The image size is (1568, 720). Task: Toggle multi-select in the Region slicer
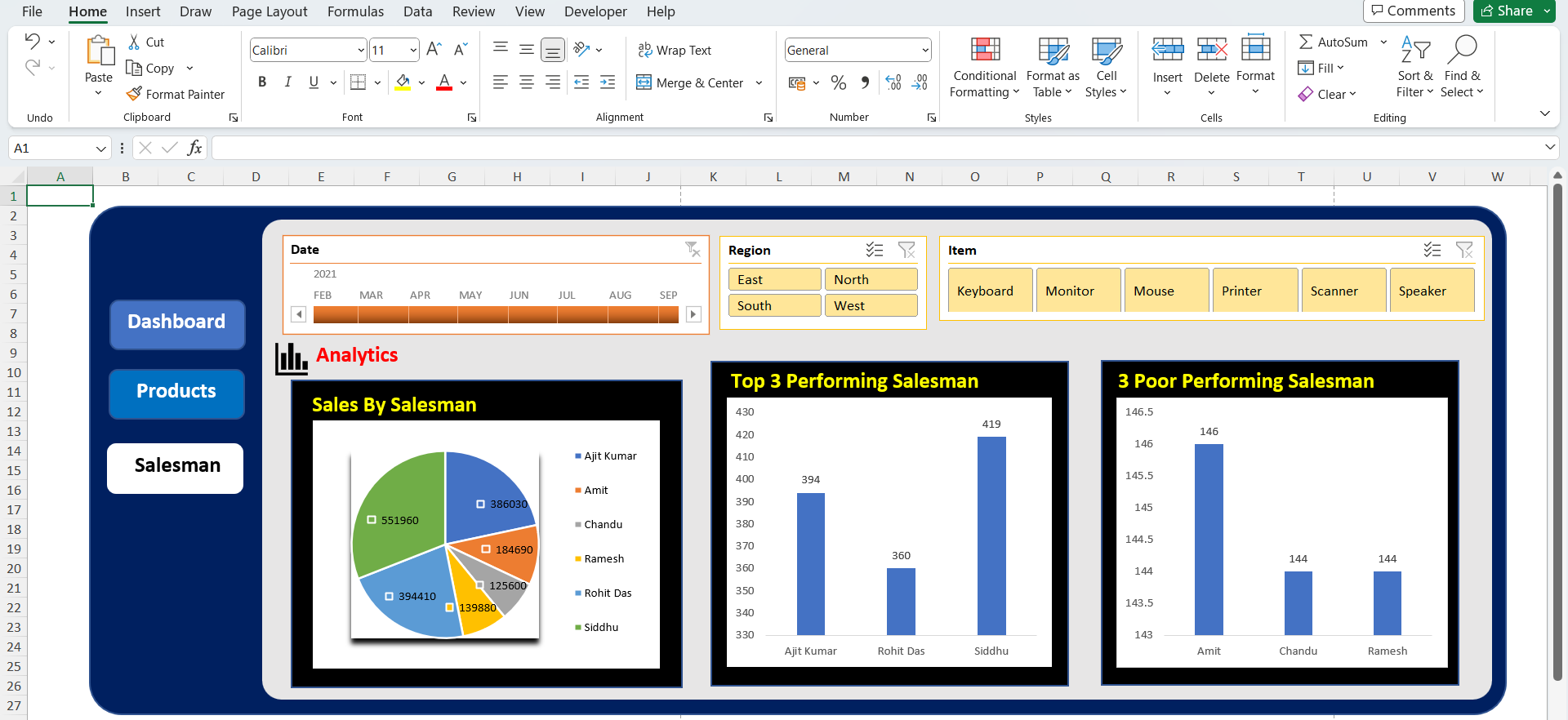click(x=875, y=250)
